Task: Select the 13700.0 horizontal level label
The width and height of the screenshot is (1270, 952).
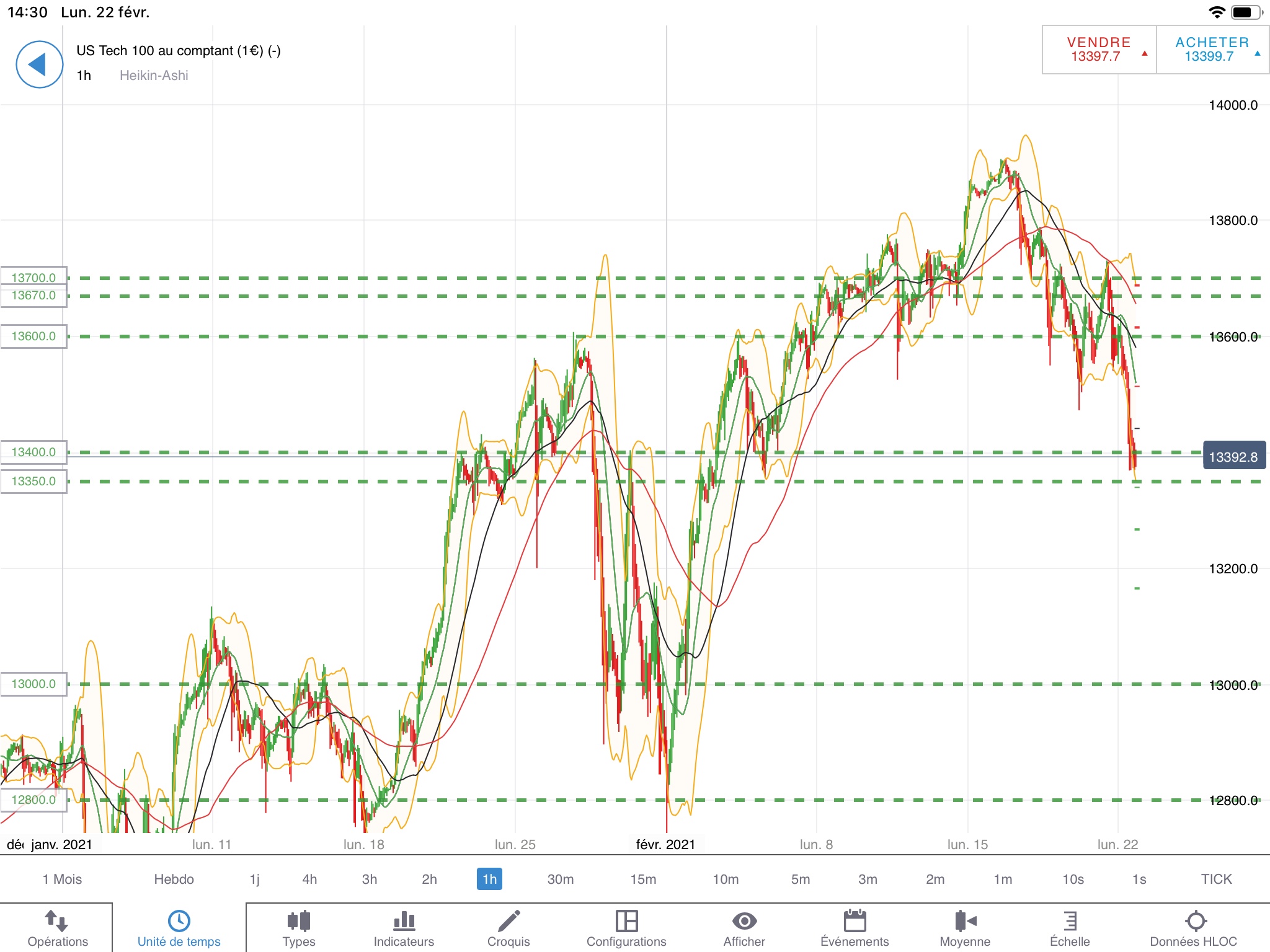Action: 33,278
